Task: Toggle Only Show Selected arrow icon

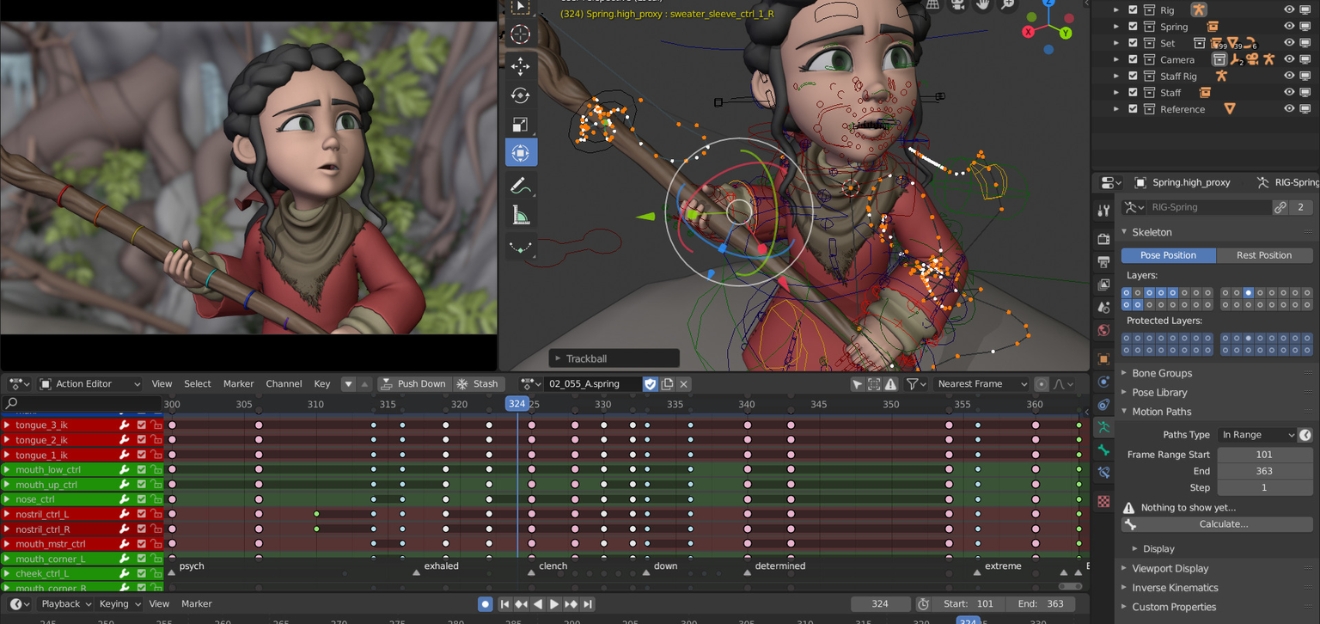Action: coord(857,384)
